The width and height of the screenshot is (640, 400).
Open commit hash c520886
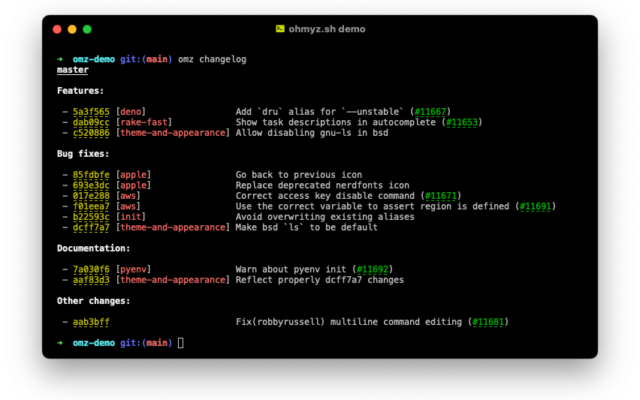click(x=91, y=133)
